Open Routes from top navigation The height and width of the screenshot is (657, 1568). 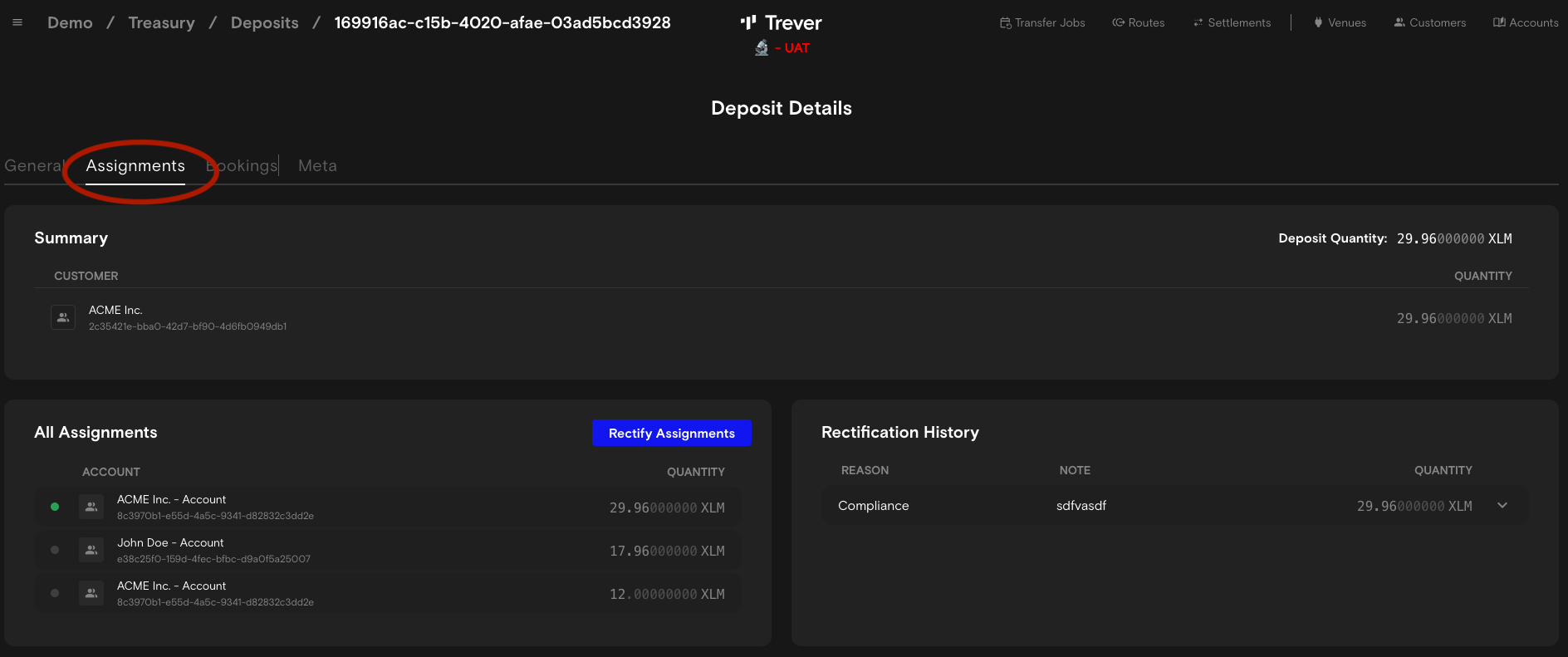(x=1139, y=22)
